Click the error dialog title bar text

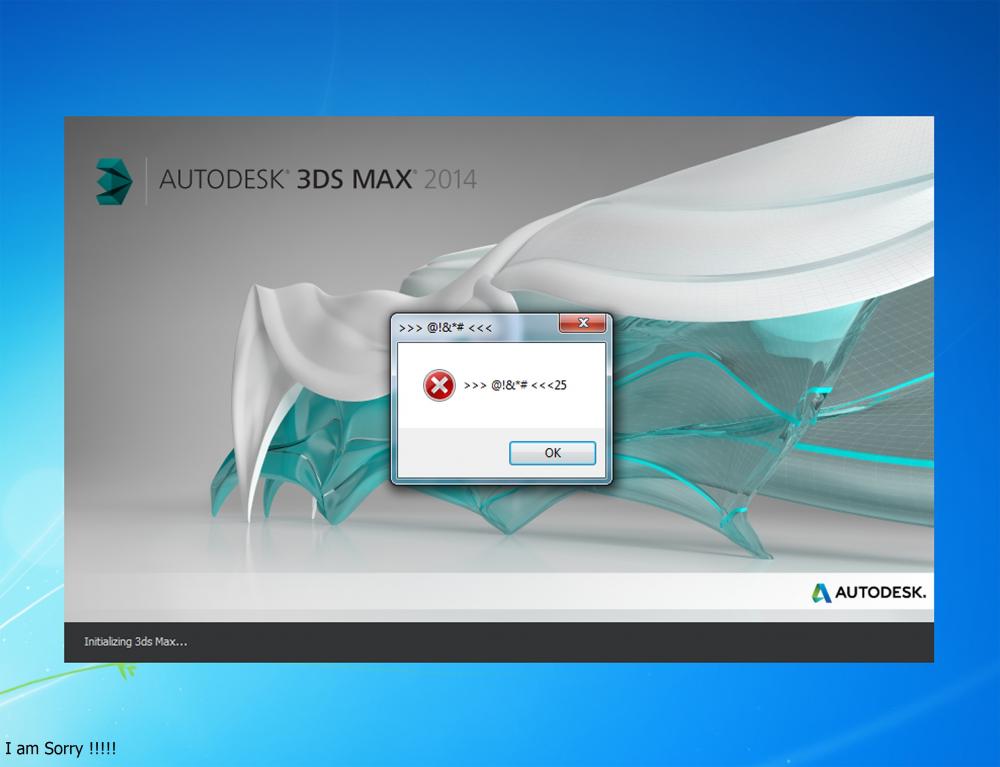coord(445,328)
